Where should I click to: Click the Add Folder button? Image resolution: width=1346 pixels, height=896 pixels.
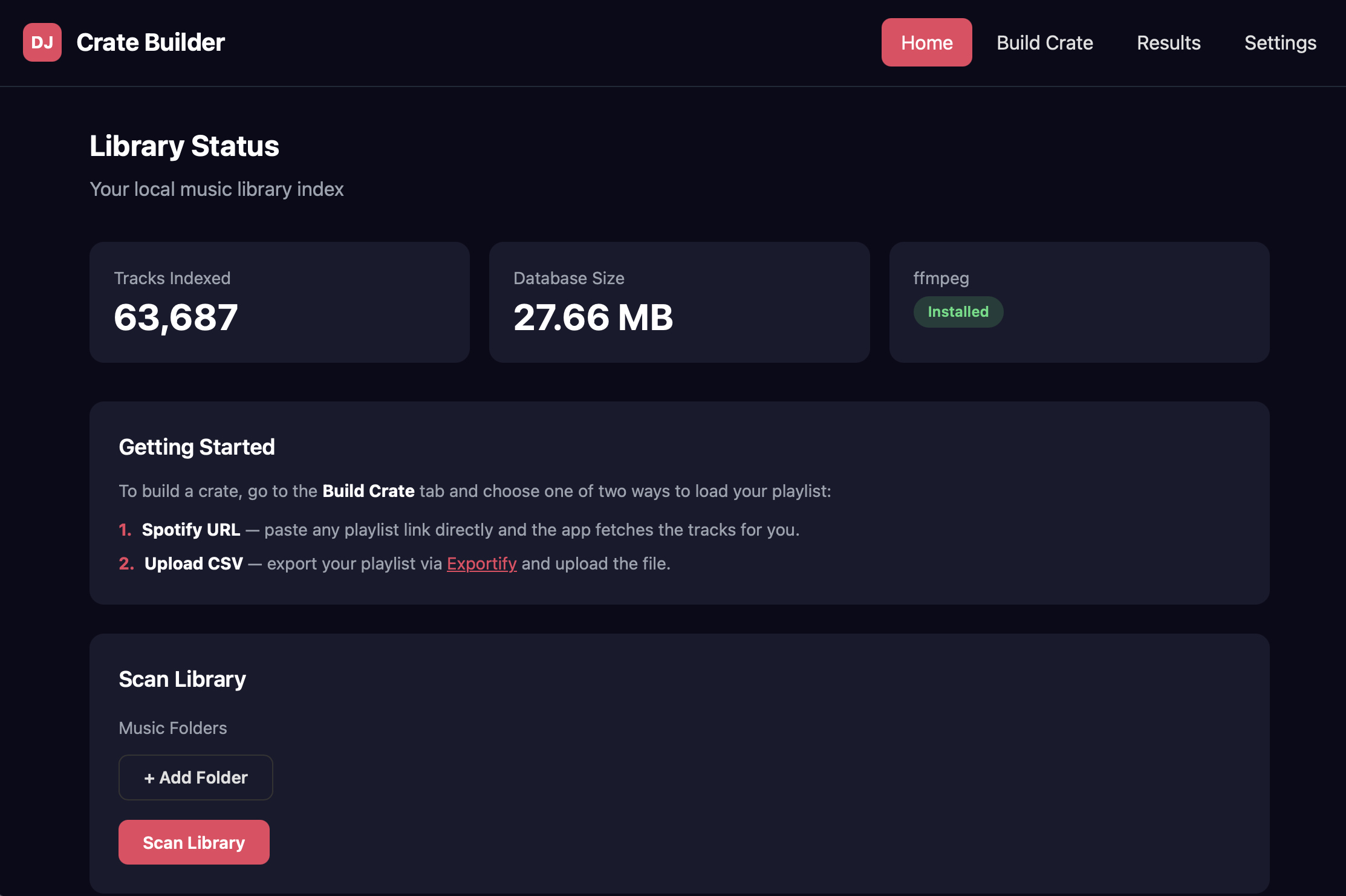195,778
